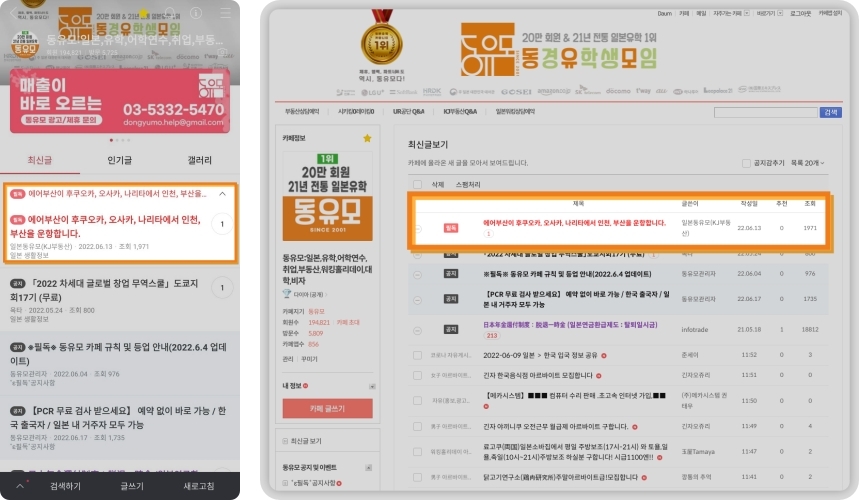Click 카페앱설치 in top bar
859x500 pixels.
pyautogui.click(x=830, y=14)
